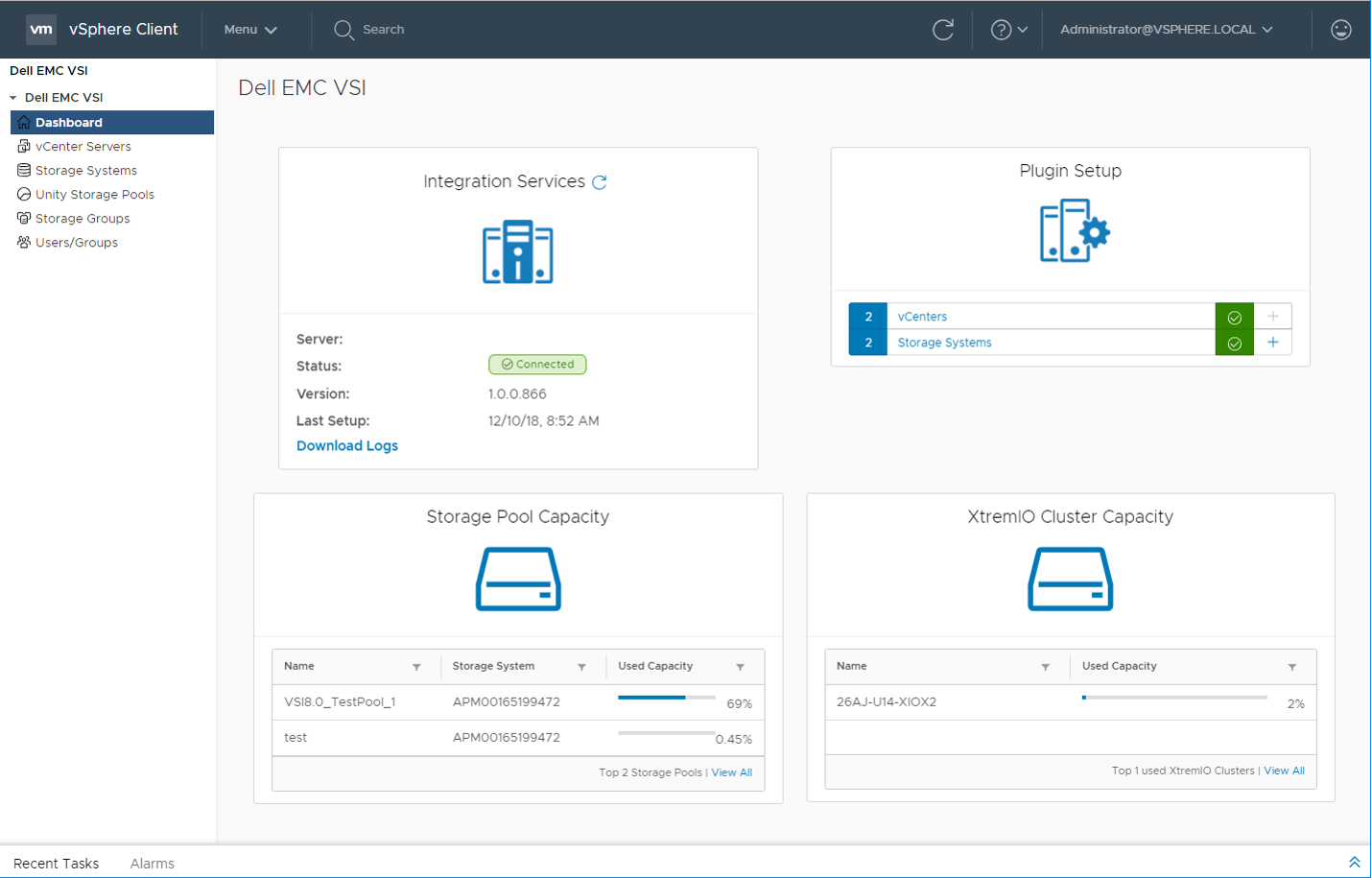Viewport: 1372px width, 878px height.
Task: Click the green check for vCenters
Action: click(1235, 317)
